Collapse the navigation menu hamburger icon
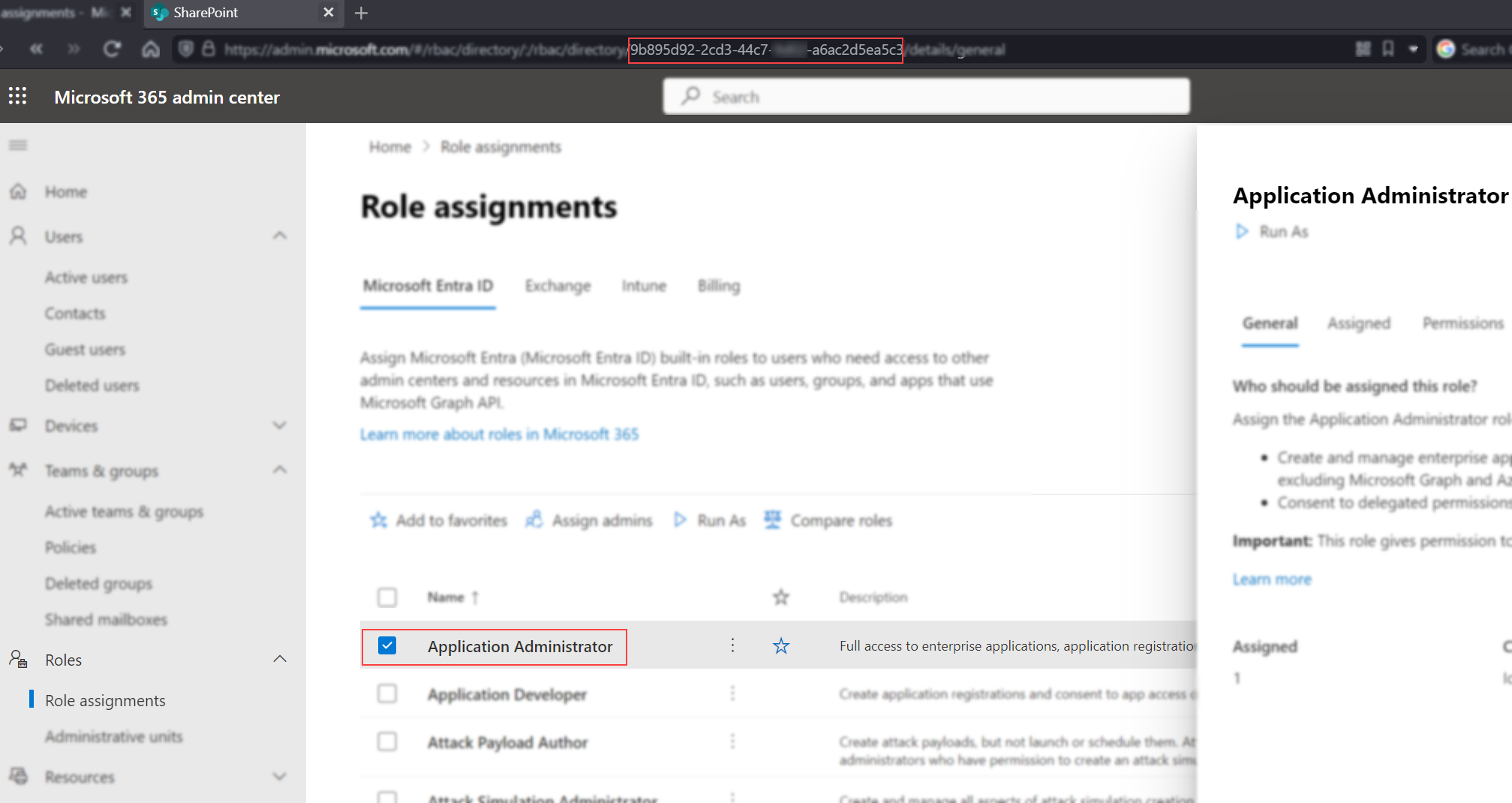This screenshot has height=803, width=1512. [18, 145]
